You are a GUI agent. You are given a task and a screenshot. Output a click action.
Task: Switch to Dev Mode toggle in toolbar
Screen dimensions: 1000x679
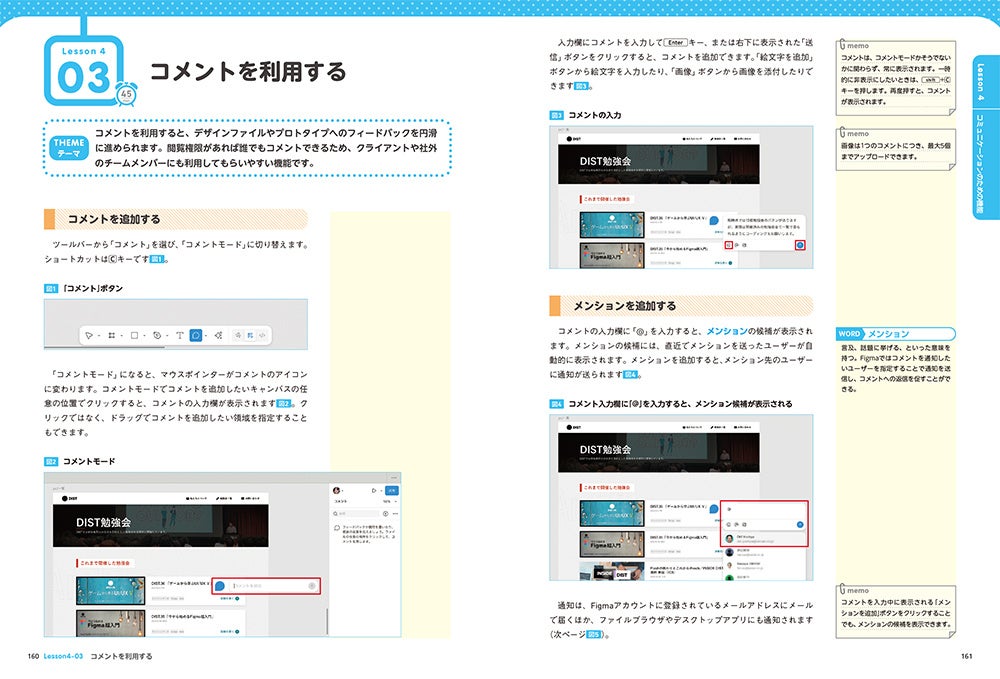click(x=262, y=335)
